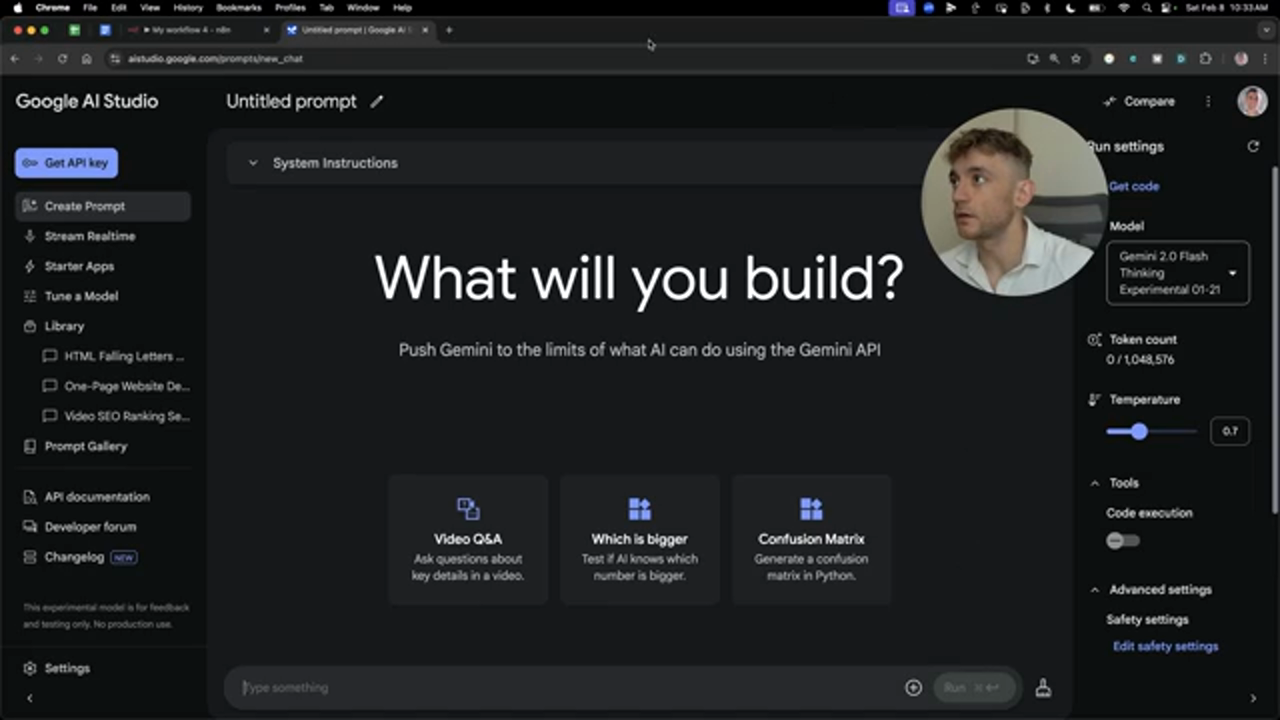
Task: Open Prompt Gallery
Action: [x=85, y=446]
